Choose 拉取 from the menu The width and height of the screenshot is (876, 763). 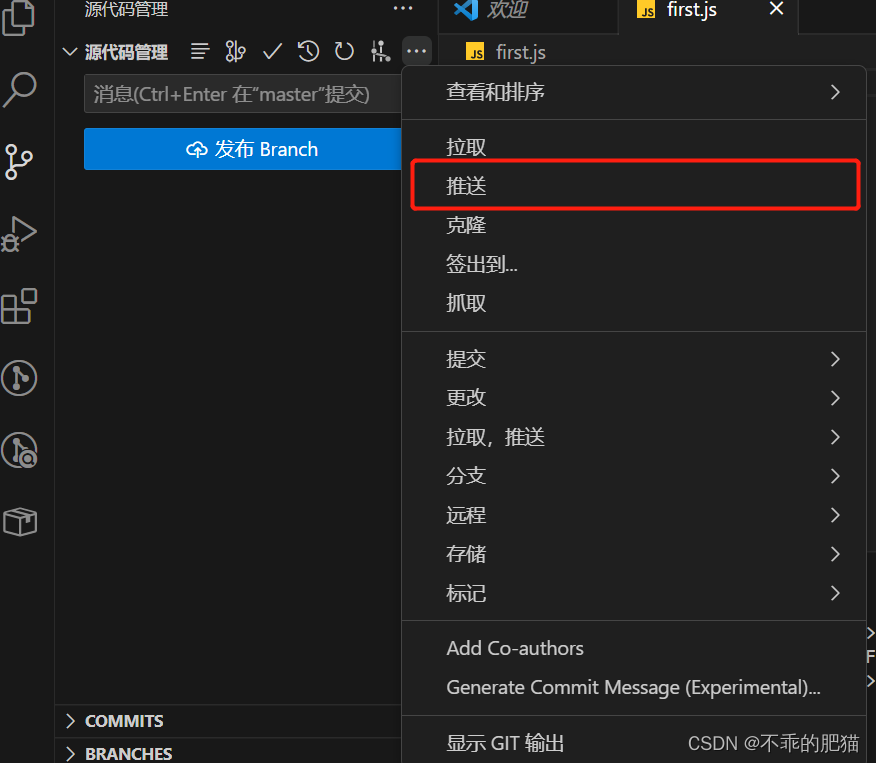pos(634,147)
